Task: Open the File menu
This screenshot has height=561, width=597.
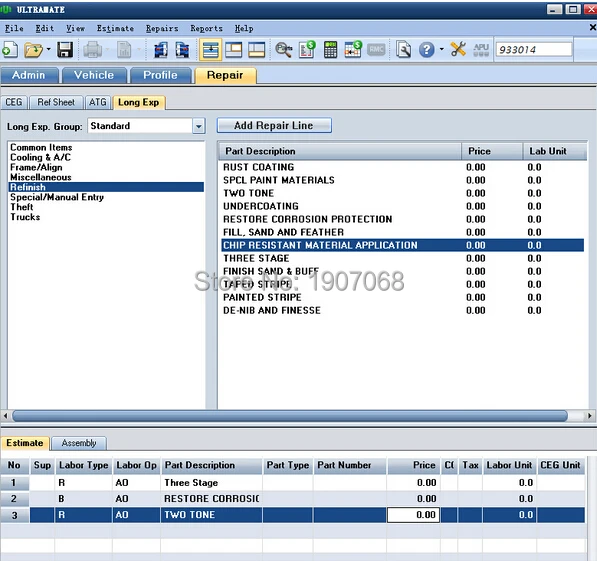Action: pos(14,29)
